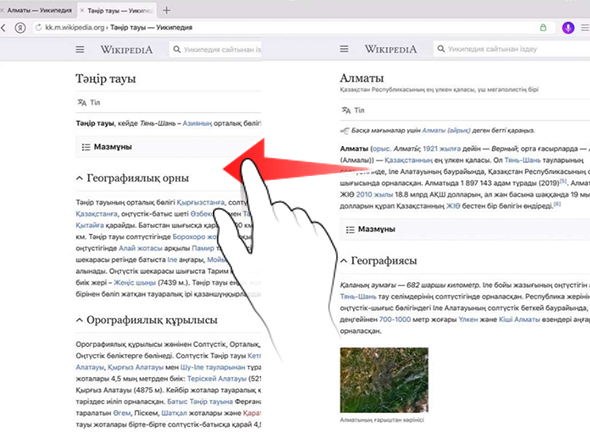Open the Азияның link

pyautogui.click(x=197, y=123)
